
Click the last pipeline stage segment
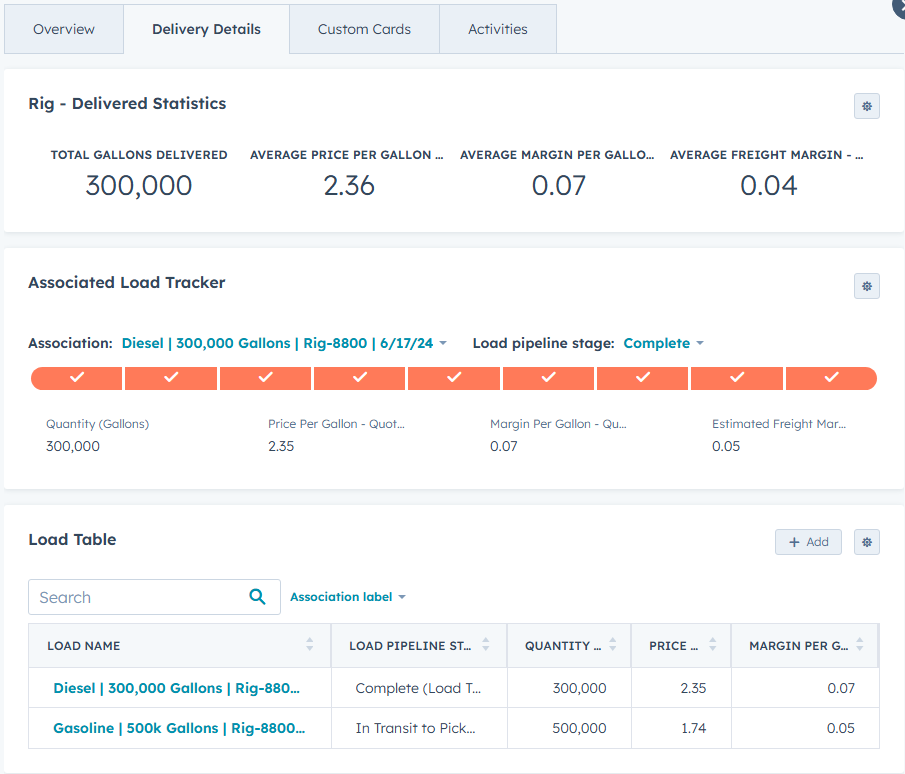[831, 378]
